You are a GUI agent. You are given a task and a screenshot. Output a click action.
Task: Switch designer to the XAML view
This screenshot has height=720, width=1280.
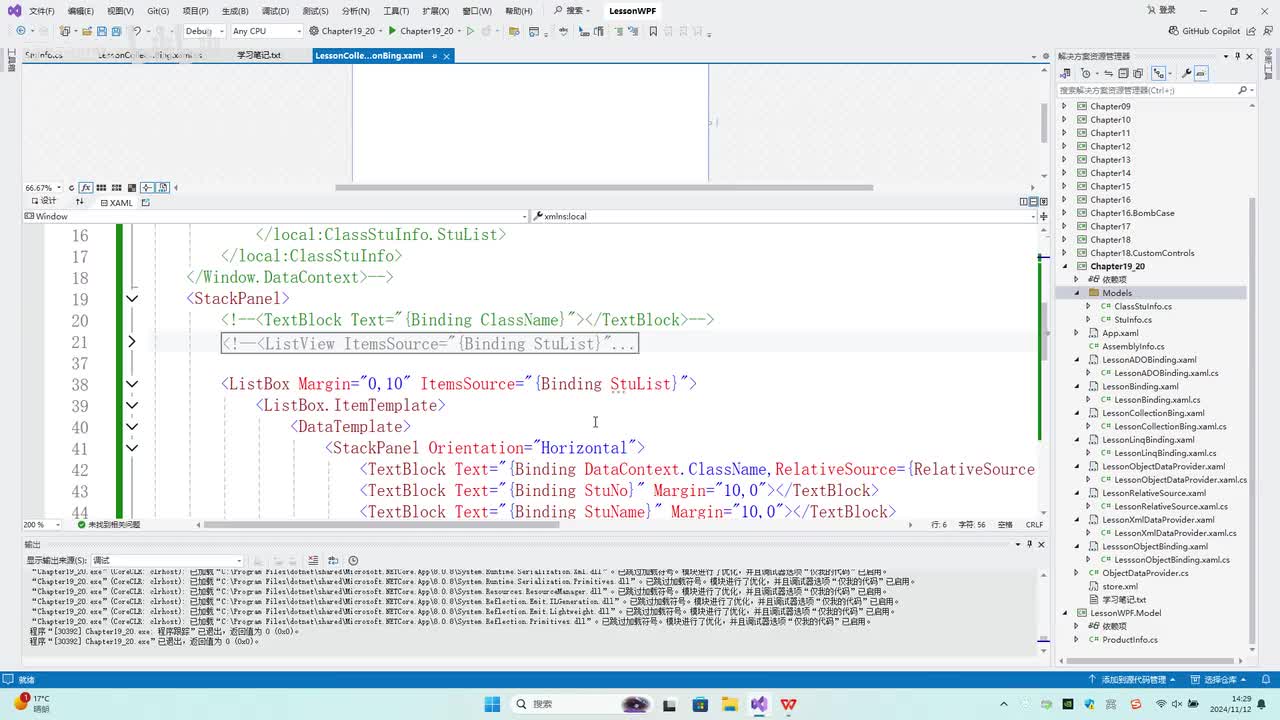click(116, 202)
